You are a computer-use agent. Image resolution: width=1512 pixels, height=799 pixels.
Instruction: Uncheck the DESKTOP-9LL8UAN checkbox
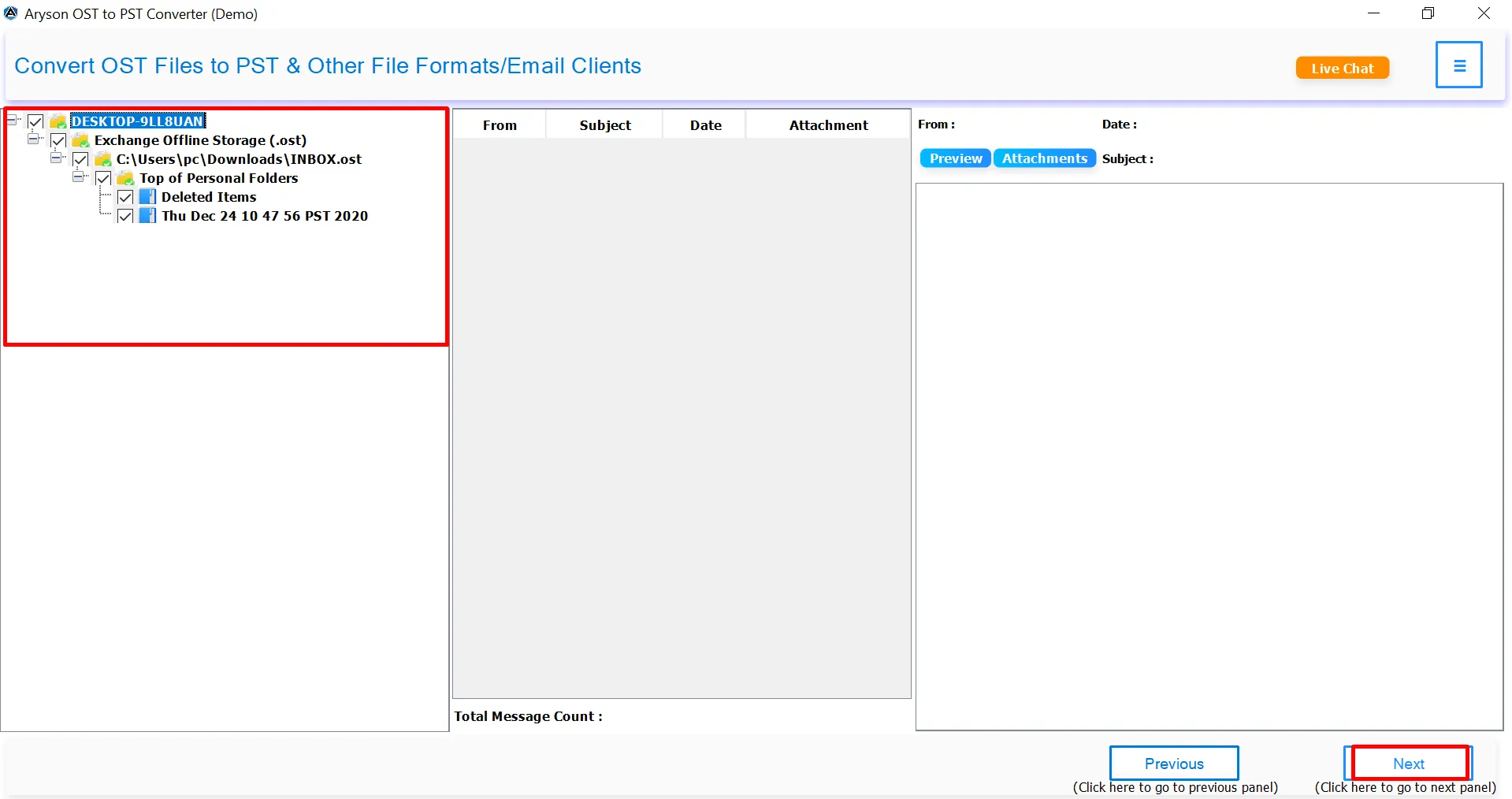tap(35, 121)
